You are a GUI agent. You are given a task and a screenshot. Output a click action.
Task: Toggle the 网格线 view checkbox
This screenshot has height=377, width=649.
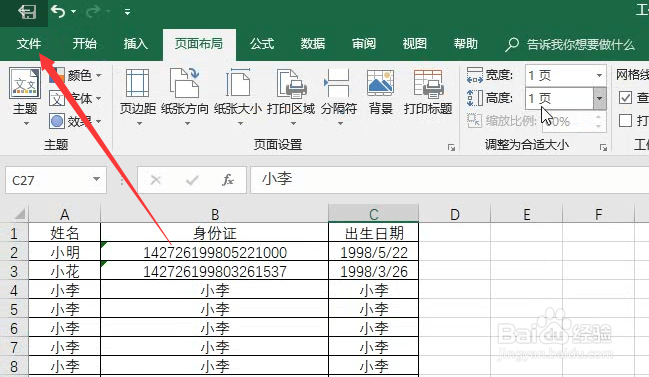[x=625, y=98]
